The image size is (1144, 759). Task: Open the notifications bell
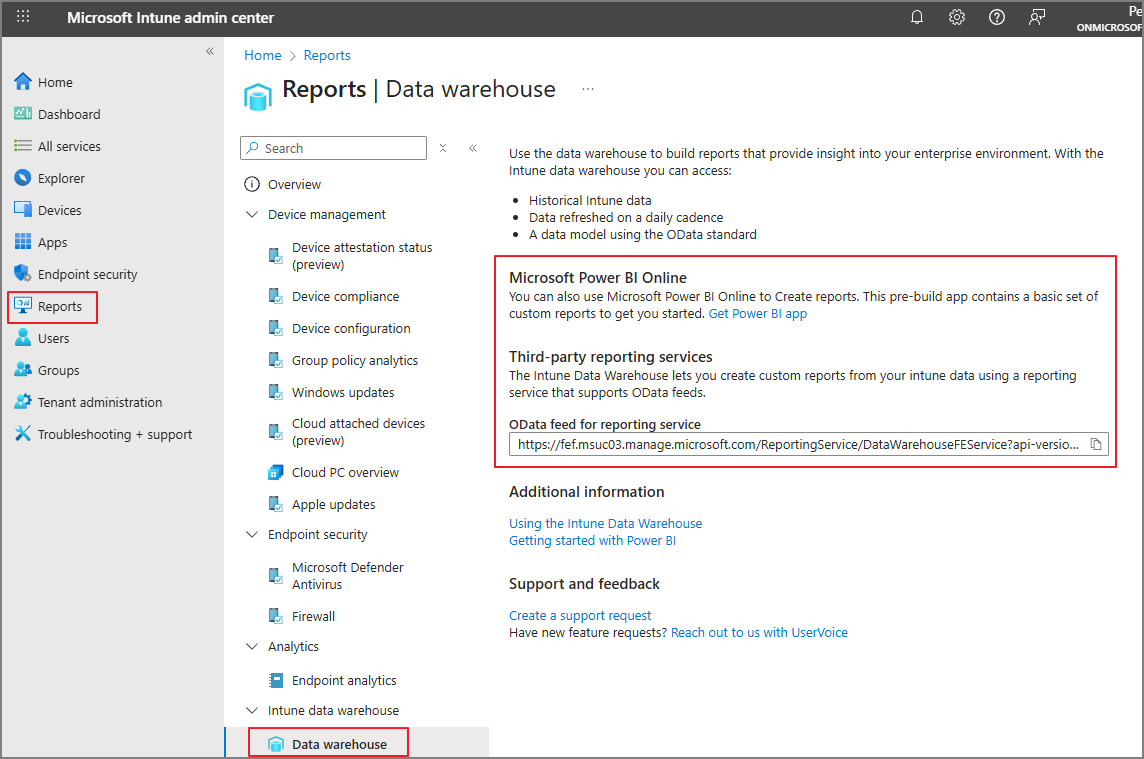[x=917, y=17]
